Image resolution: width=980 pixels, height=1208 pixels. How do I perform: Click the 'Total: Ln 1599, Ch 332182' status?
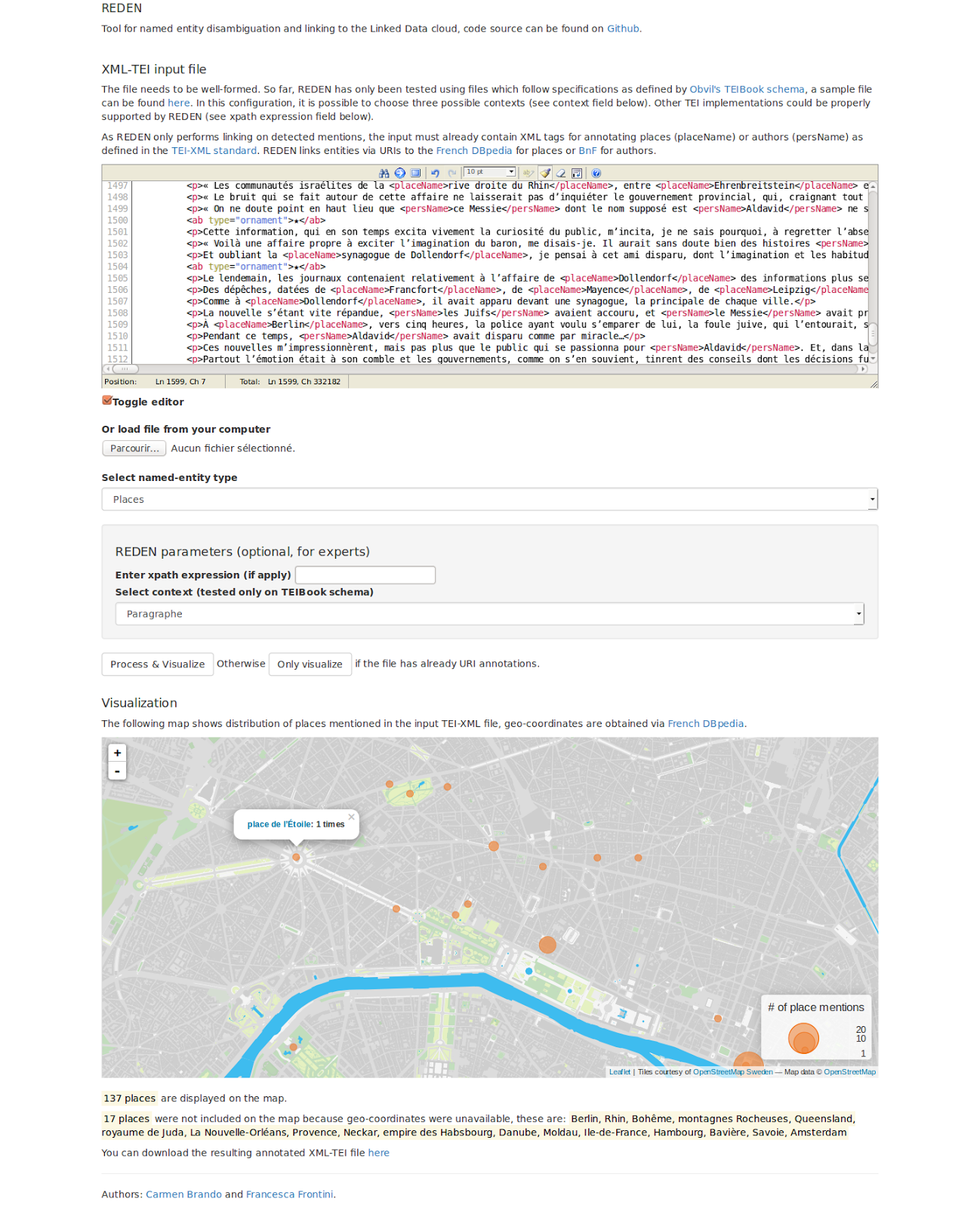[290, 382]
